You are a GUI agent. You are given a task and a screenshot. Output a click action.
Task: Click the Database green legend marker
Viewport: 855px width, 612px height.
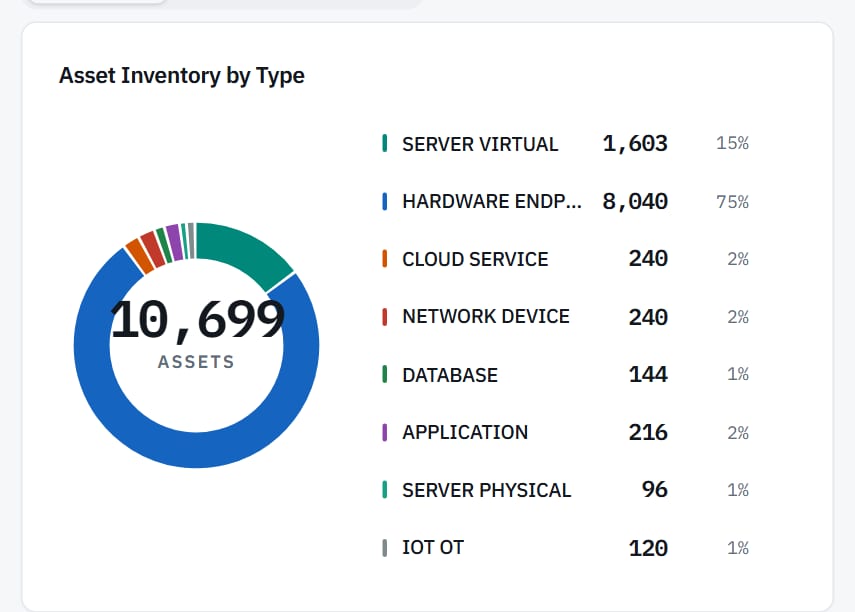[384, 375]
